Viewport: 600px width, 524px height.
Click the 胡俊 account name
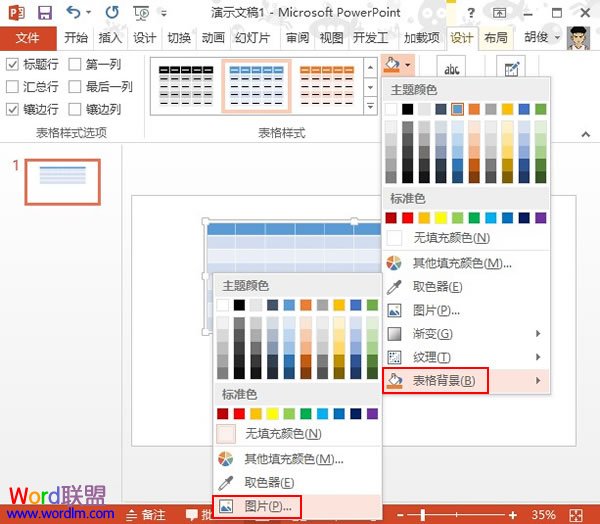(x=536, y=38)
